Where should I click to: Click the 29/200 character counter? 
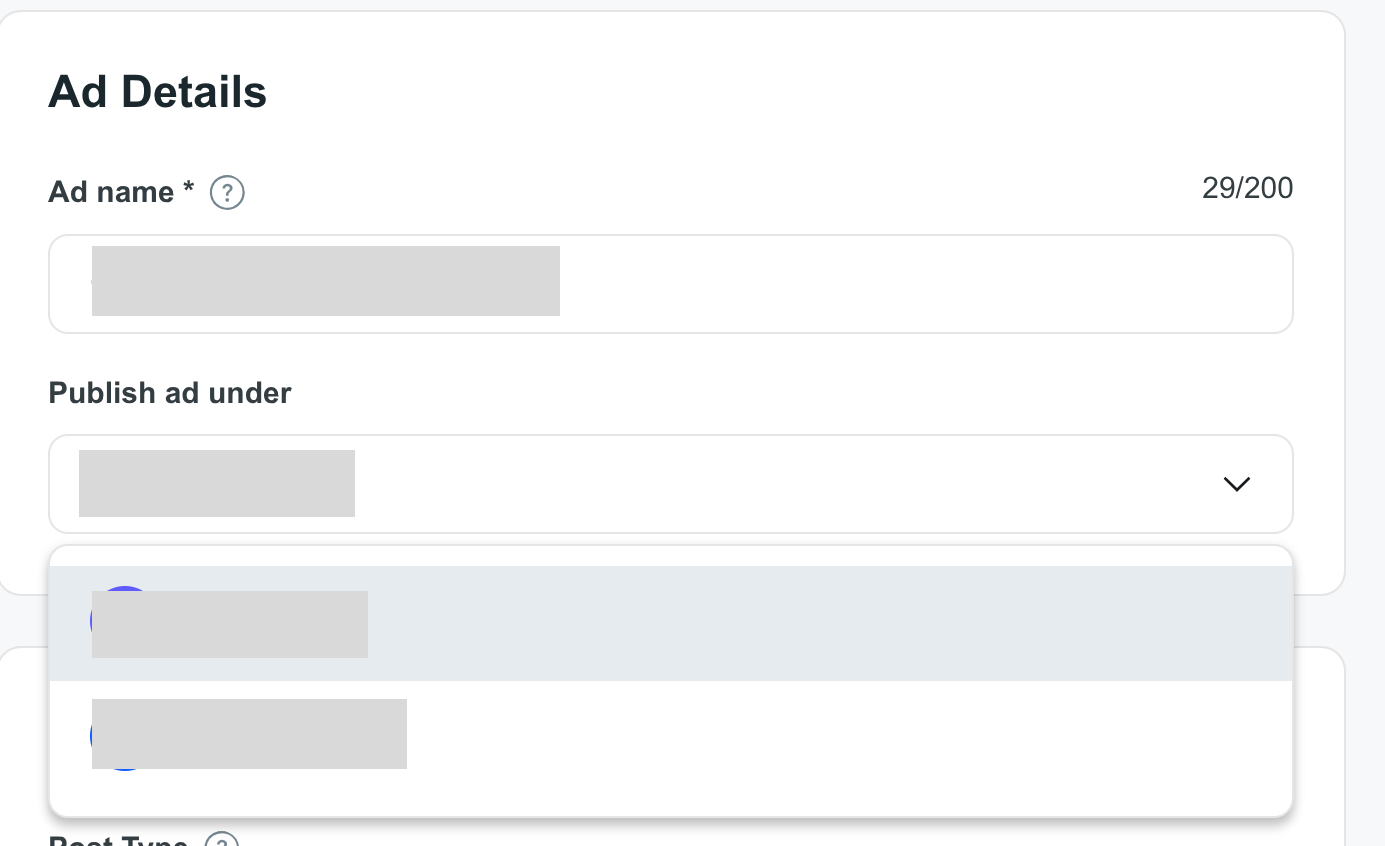tap(1247, 188)
